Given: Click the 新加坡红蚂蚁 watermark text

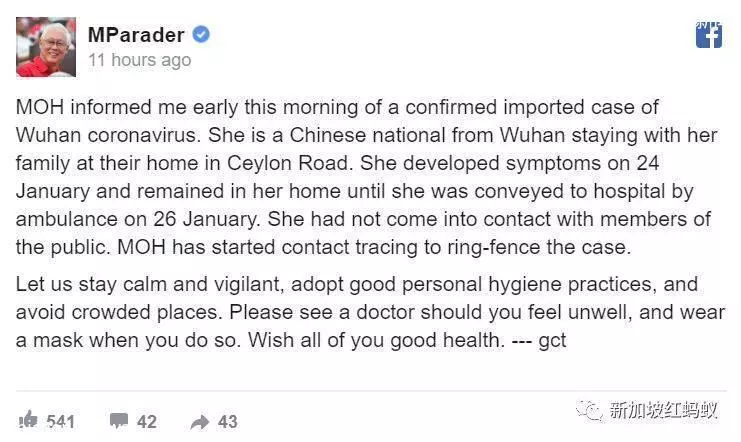Looking at the screenshot, I should (x=663, y=409).
